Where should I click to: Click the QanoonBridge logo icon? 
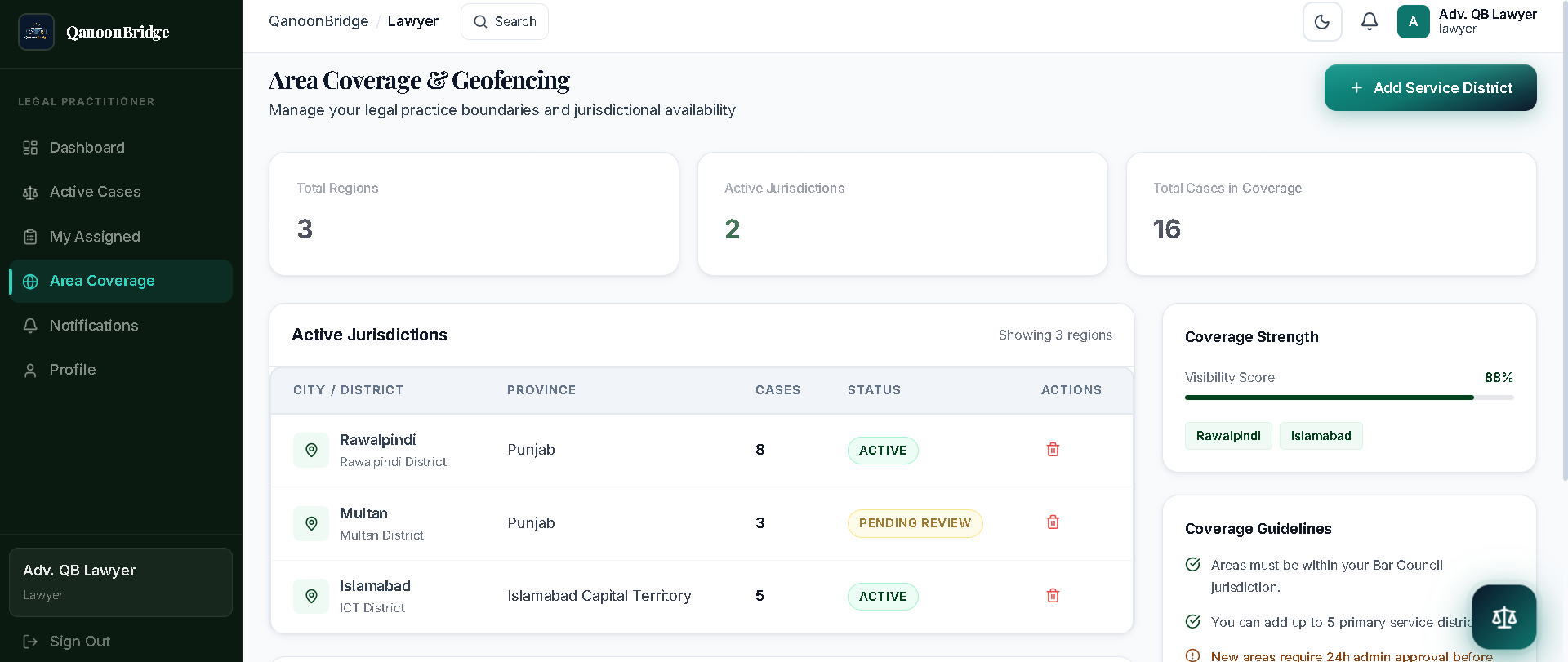pyautogui.click(x=36, y=32)
